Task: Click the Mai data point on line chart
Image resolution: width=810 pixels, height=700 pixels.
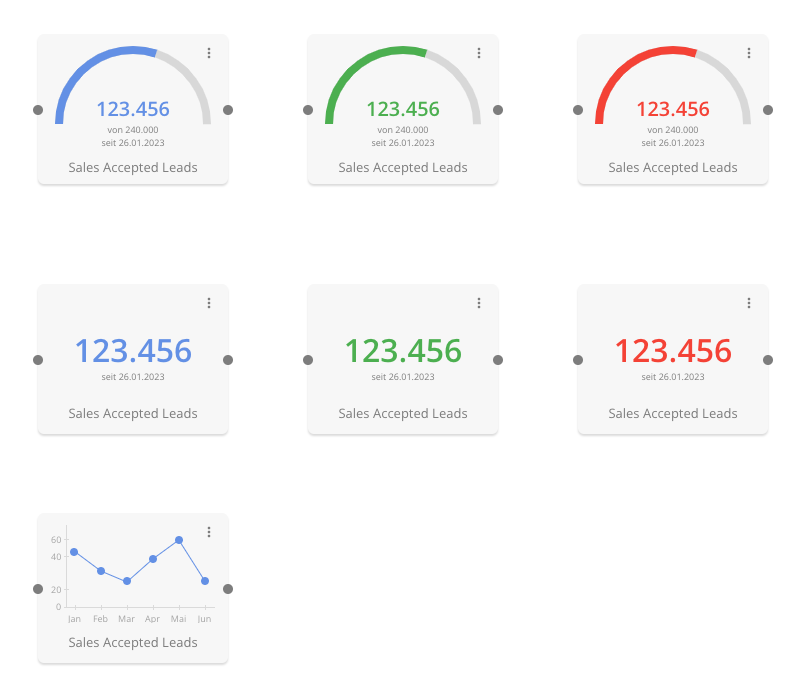Action: pyautogui.click(x=179, y=540)
